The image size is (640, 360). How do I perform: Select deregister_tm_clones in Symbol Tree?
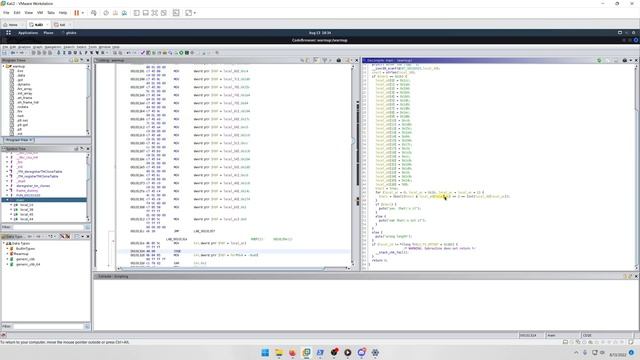click(33, 186)
